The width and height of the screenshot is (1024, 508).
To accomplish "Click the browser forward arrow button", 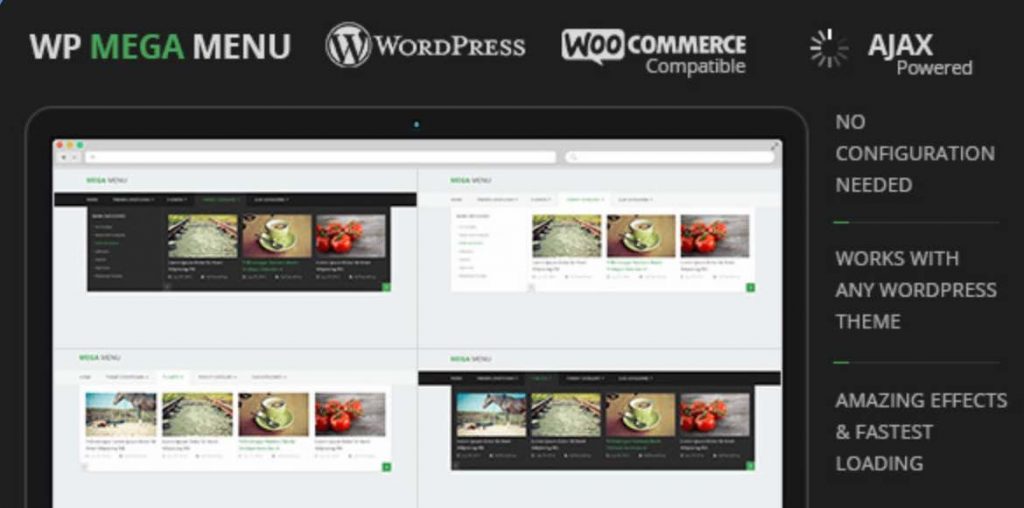I will (x=74, y=157).
